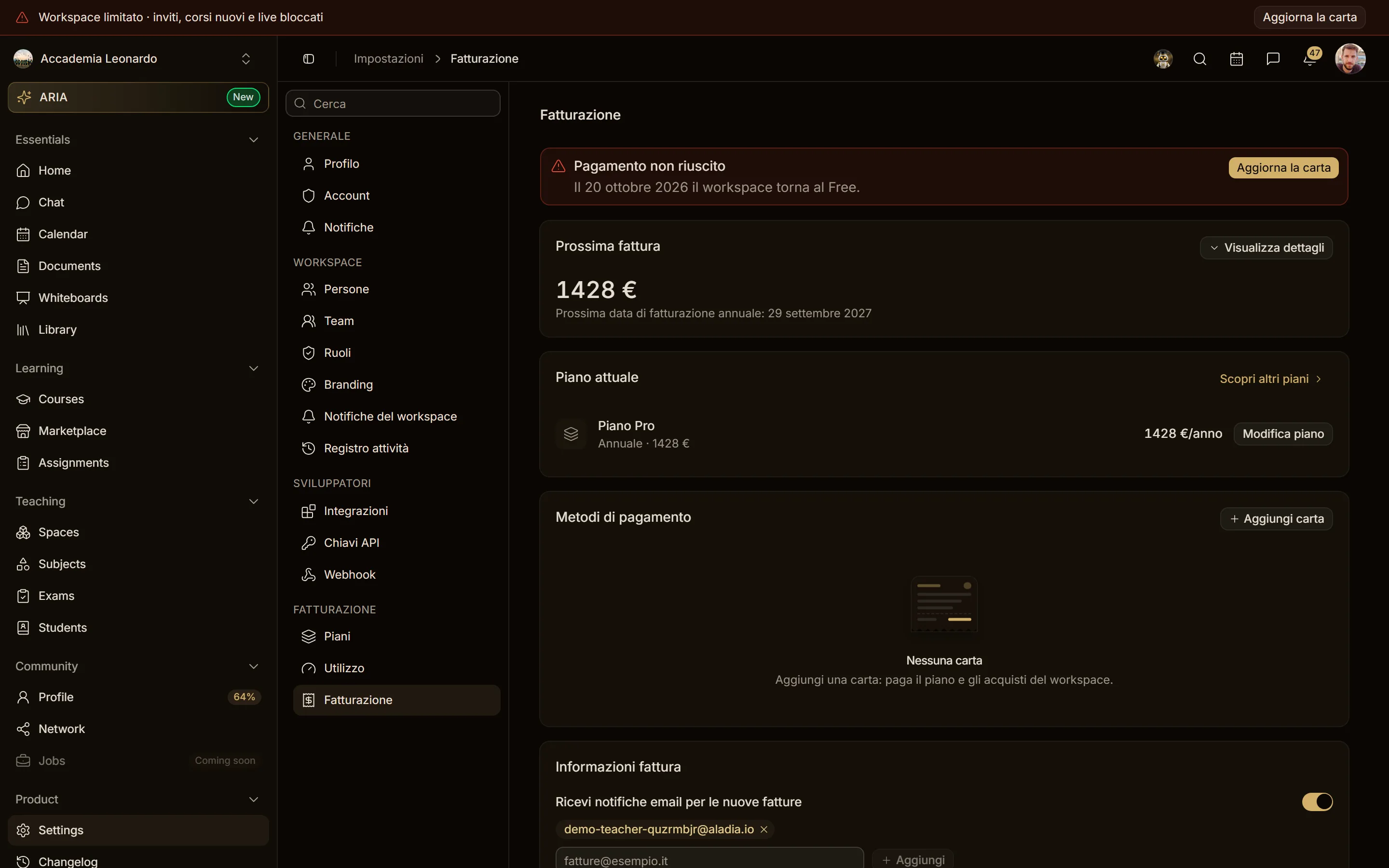Collapse the Teaching section
The height and width of the screenshot is (868, 1389).
pos(254,501)
